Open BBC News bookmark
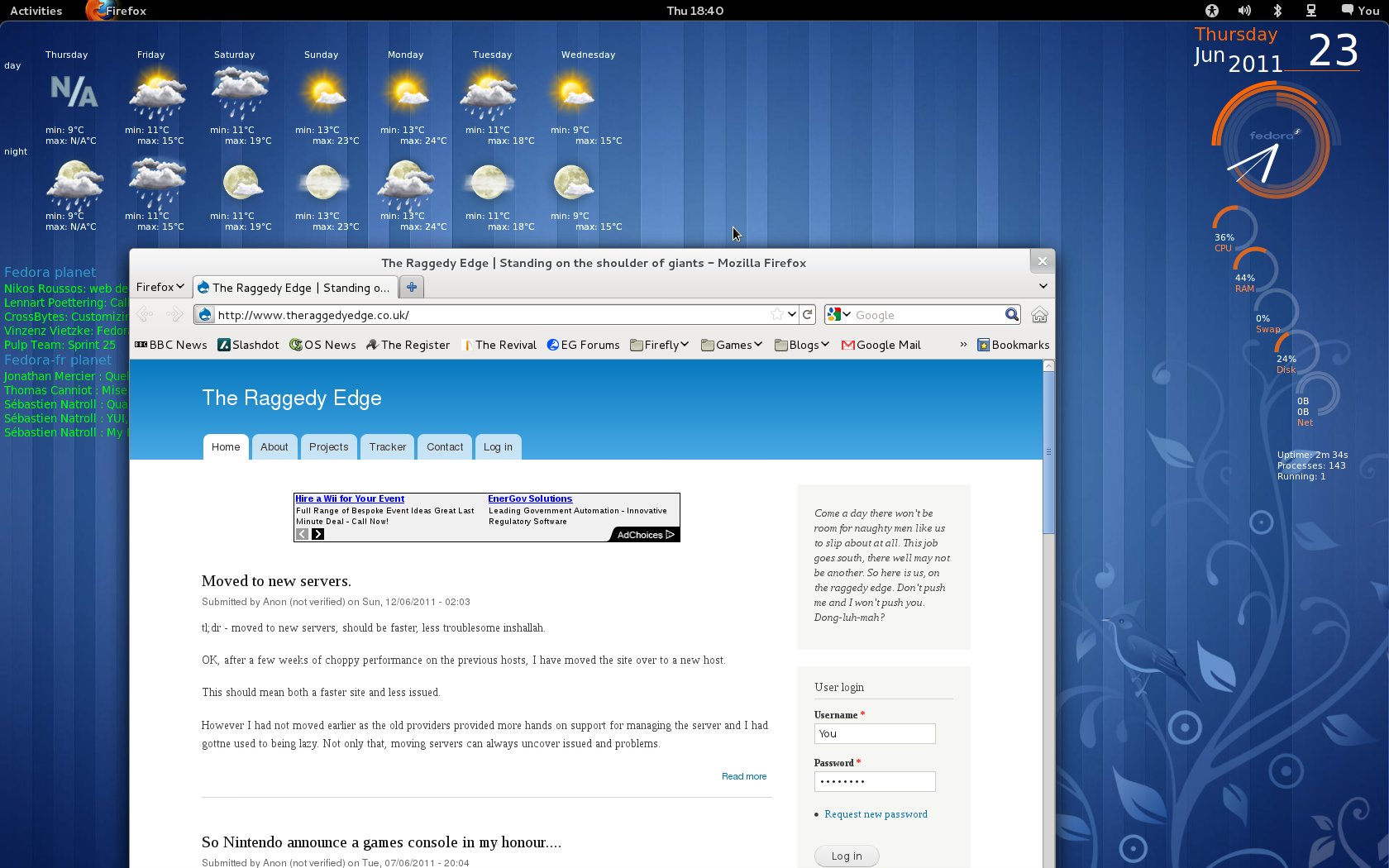Image resolution: width=1389 pixels, height=868 pixels. [171, 345]
